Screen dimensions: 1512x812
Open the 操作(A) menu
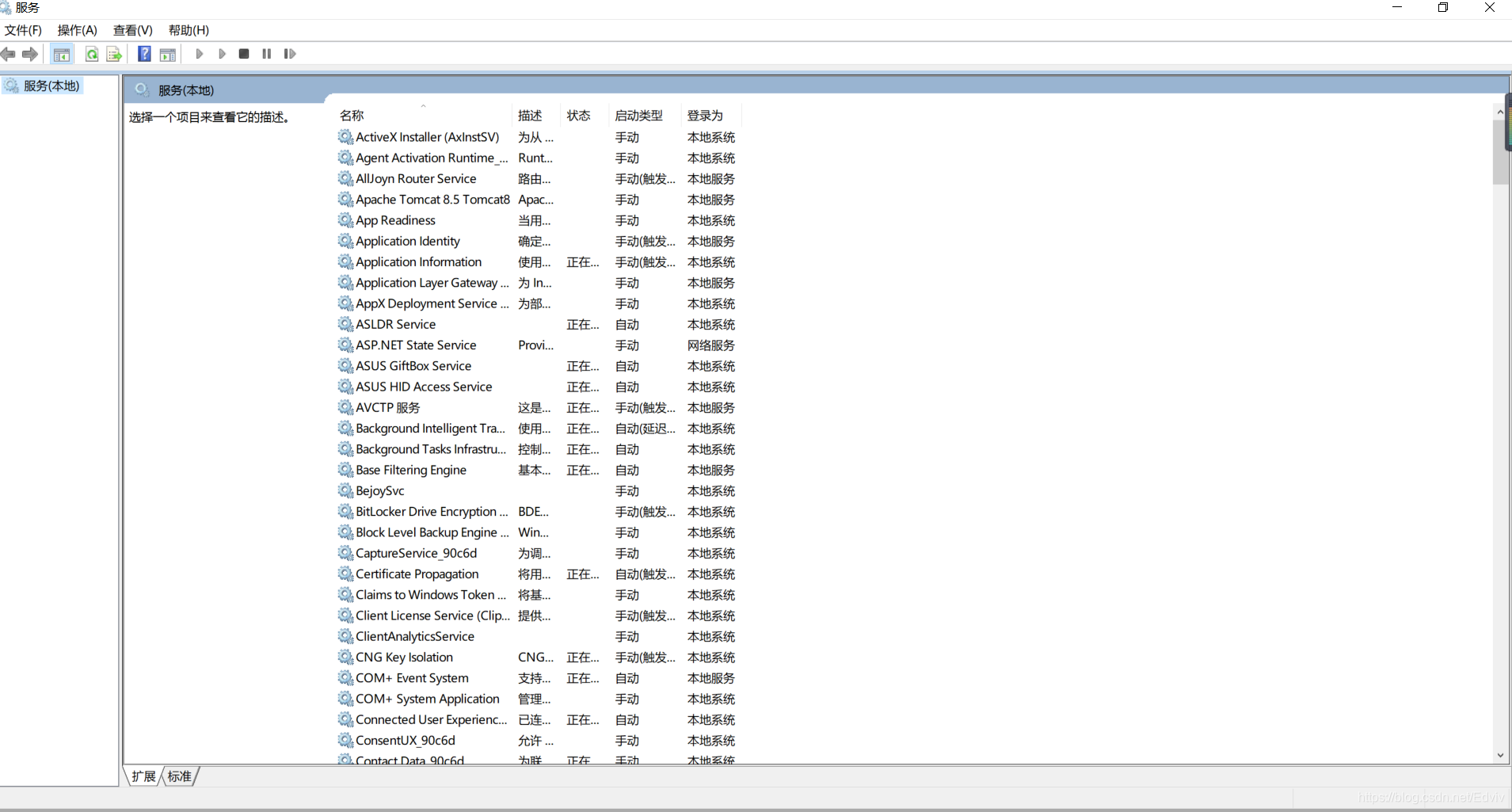[x=77, y=30]
